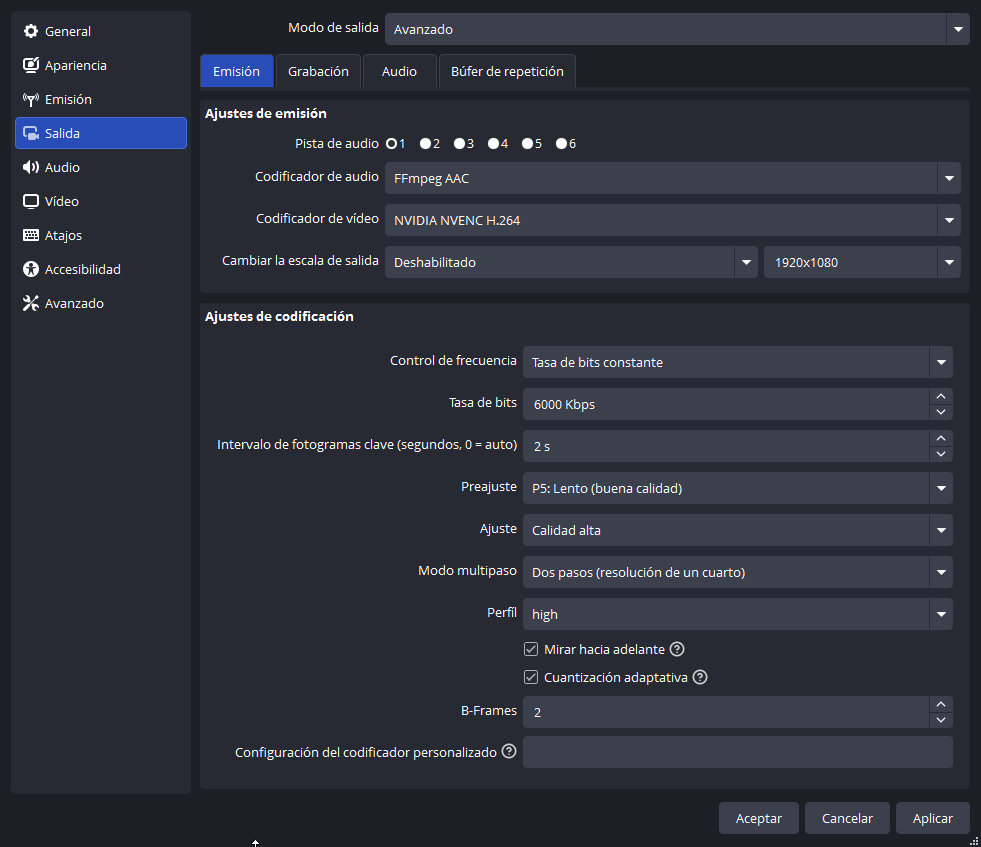Open Modo multipaso dropdown

pos(738,572)
